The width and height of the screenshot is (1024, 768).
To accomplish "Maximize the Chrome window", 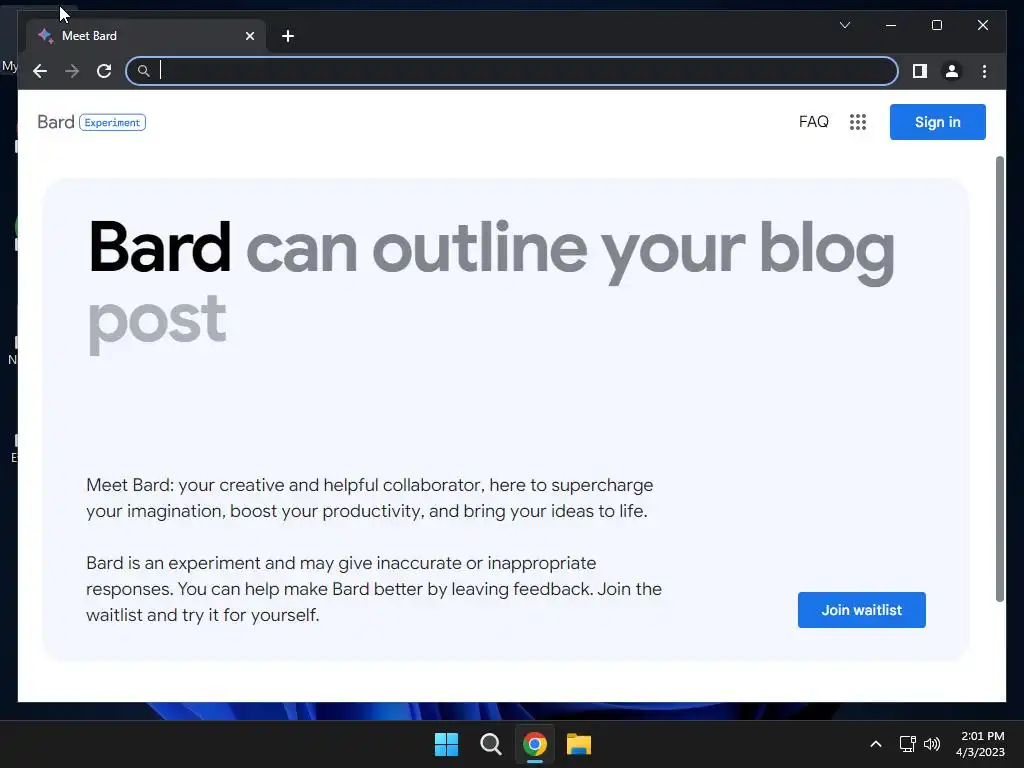I will (936, 25).
